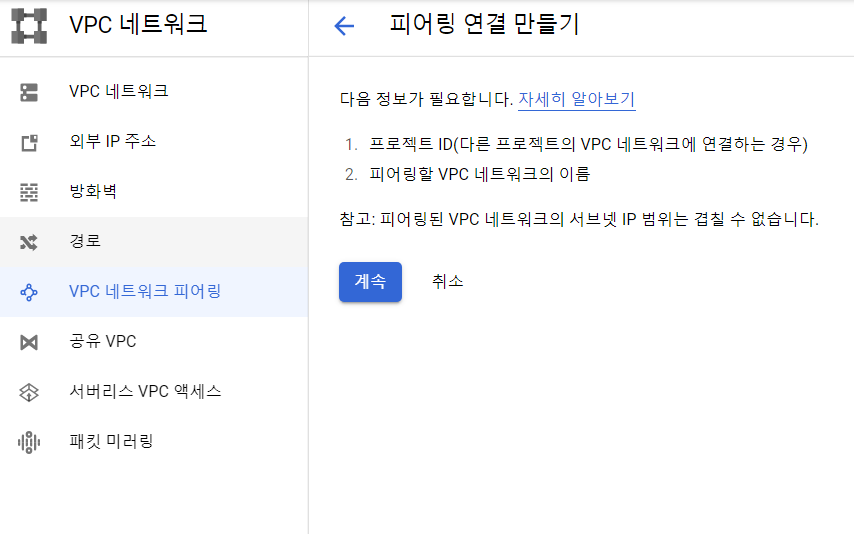Click the VPC 네트워크 sidebar icon
The width and height of the screenshot is (854, 534).
coord(29,92)
